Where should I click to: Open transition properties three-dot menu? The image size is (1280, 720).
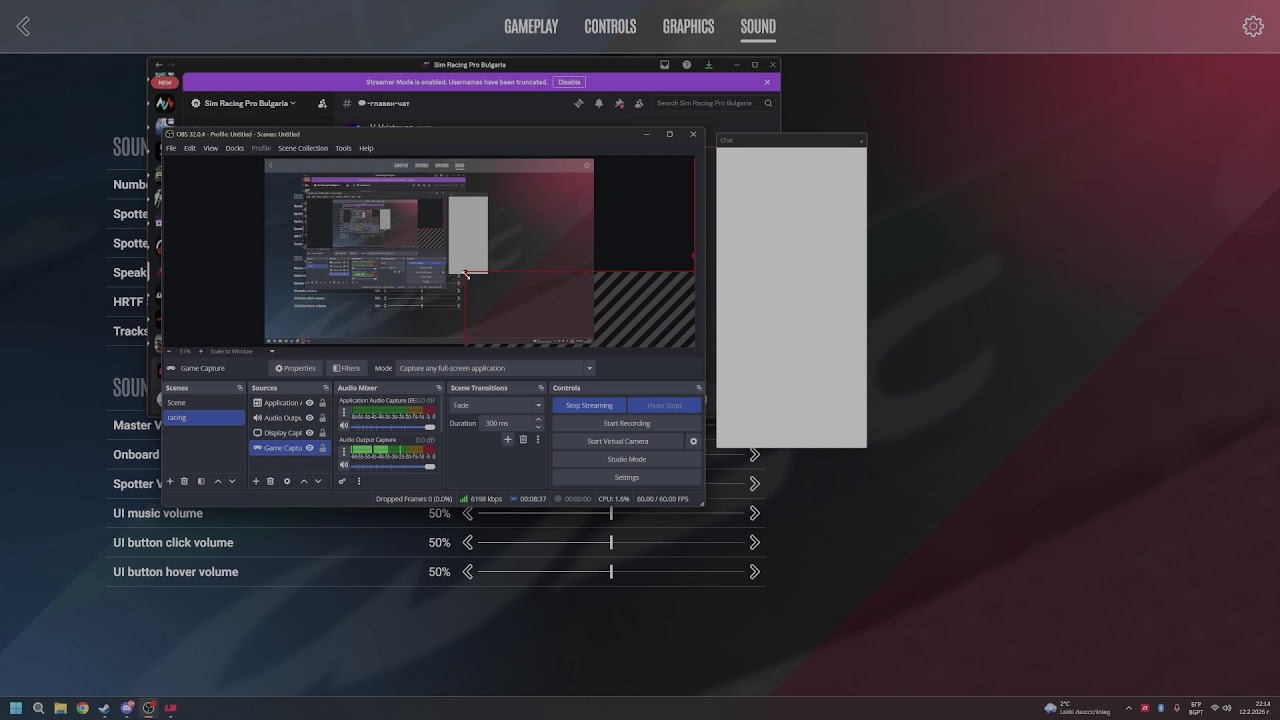pyautogui.click(x=538, y=439)
